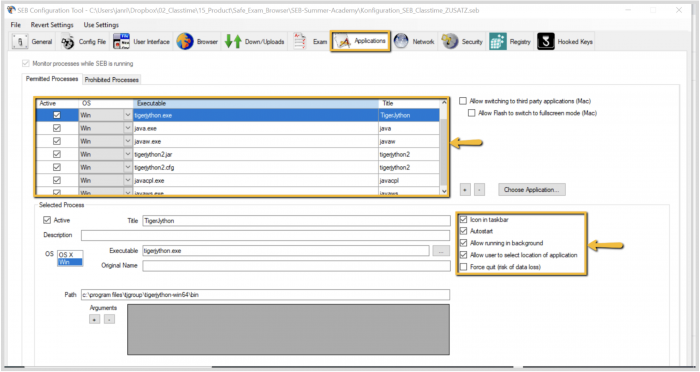Toggle Active checkbox in tigerjython2.jar row

coord(57,154)
